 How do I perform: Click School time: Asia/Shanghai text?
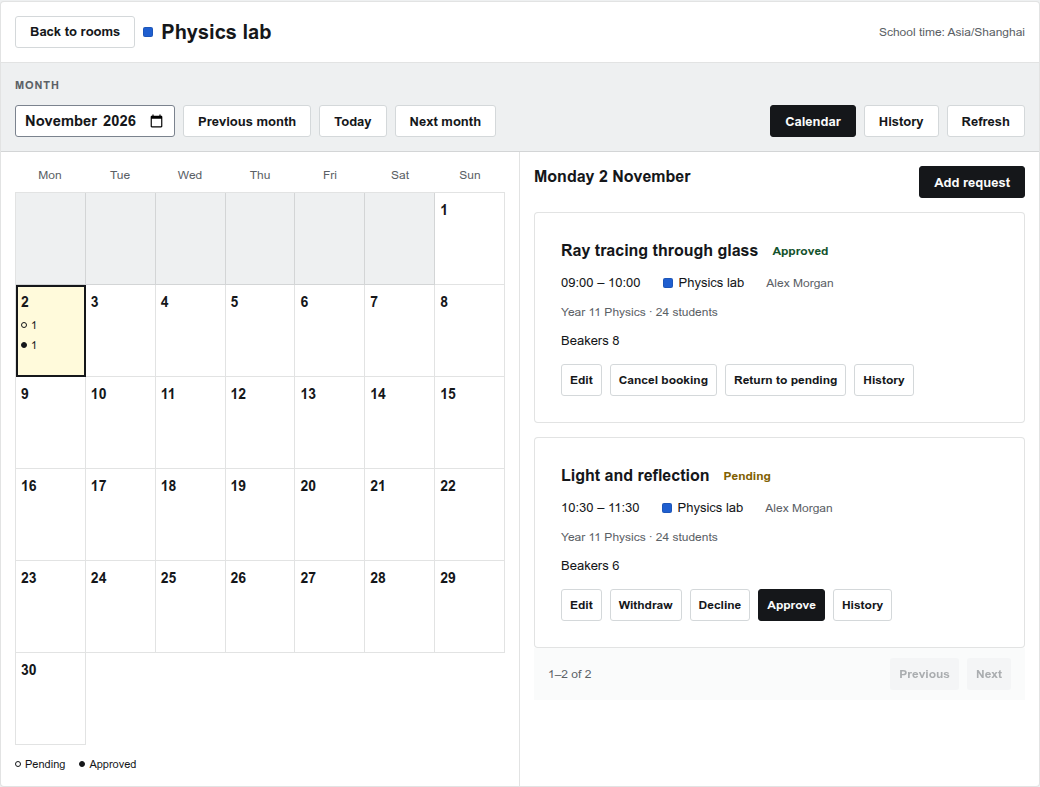952,32
